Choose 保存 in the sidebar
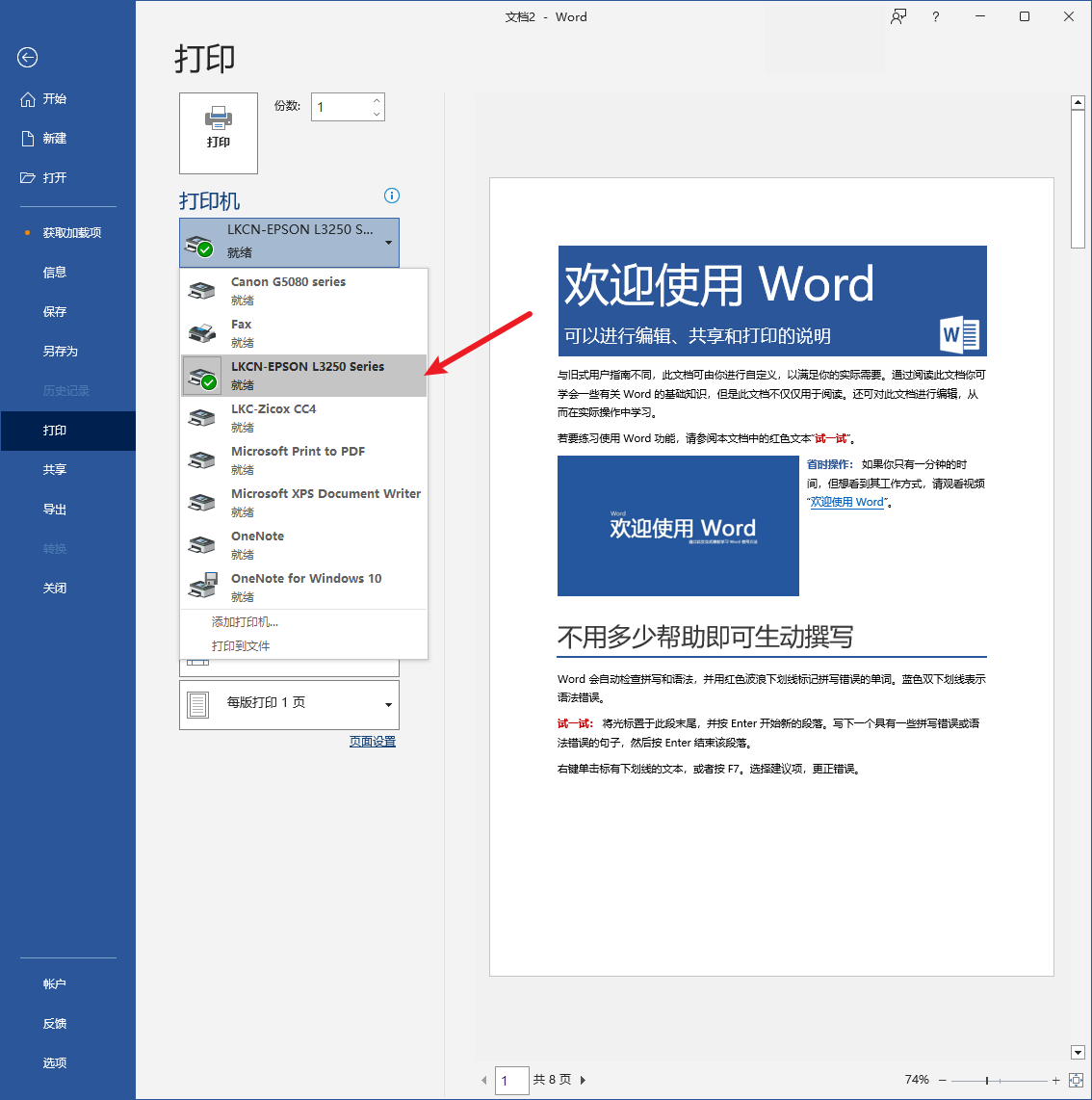1092x1100 pixels. click(68, 311)
